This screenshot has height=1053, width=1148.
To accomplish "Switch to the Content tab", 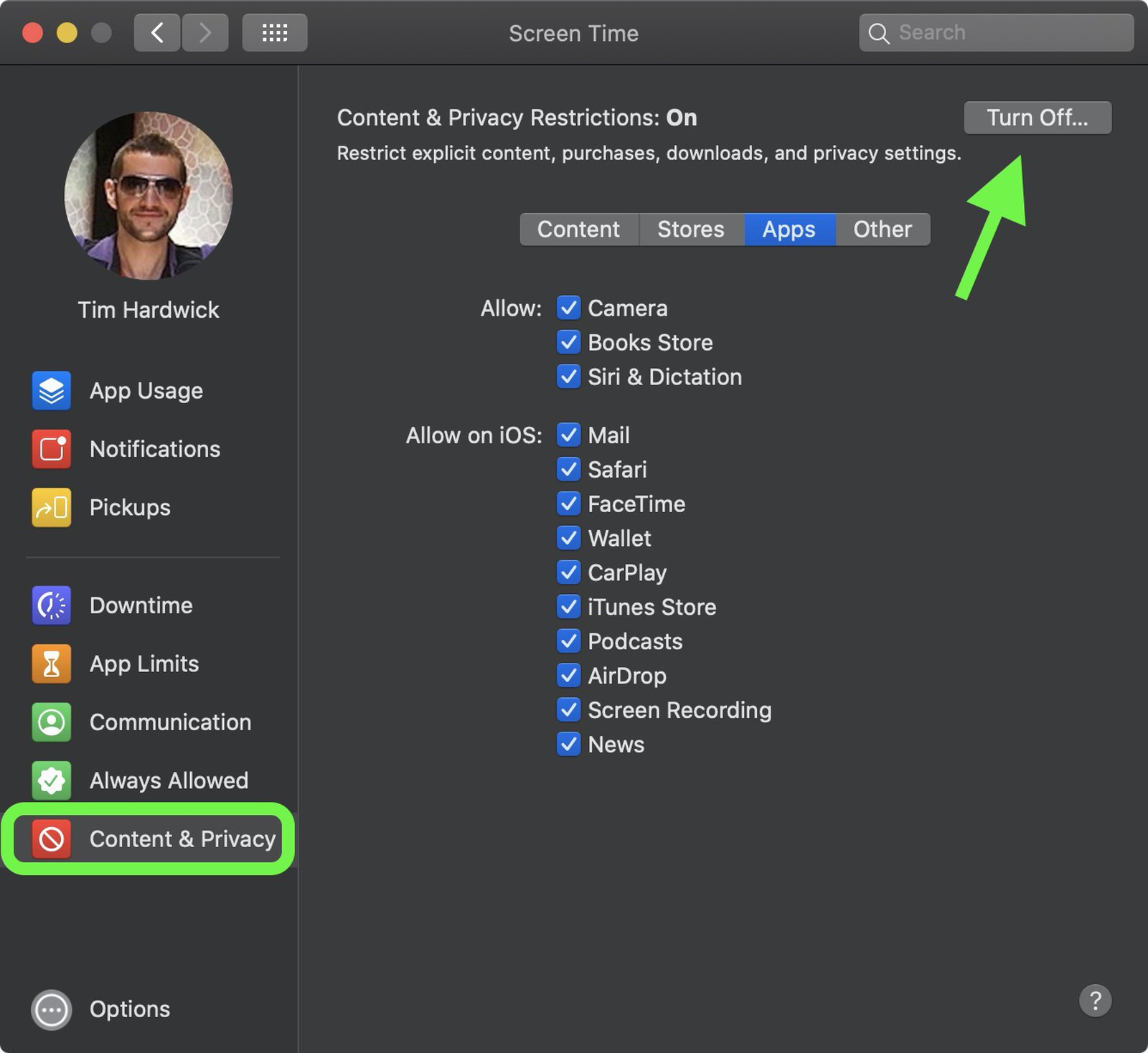I will [x=578, y=229].
